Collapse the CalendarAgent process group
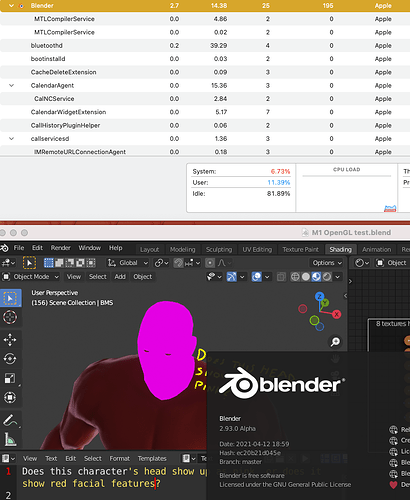410x500 pixels. coord(11,85)
